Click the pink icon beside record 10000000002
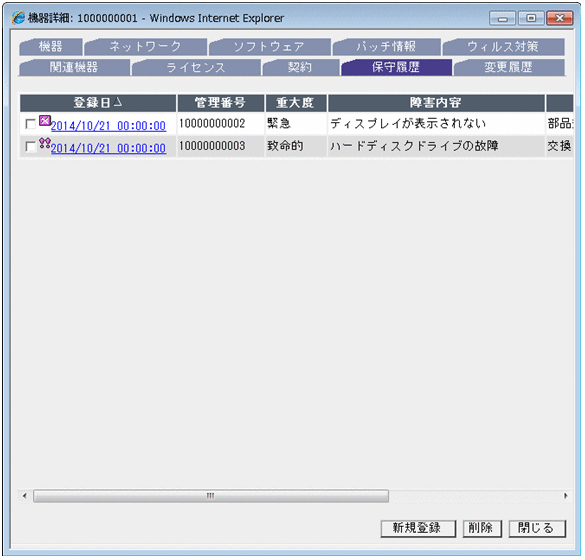Image resolution: width=585 pixels, height=560 pixels. (45, 121)
